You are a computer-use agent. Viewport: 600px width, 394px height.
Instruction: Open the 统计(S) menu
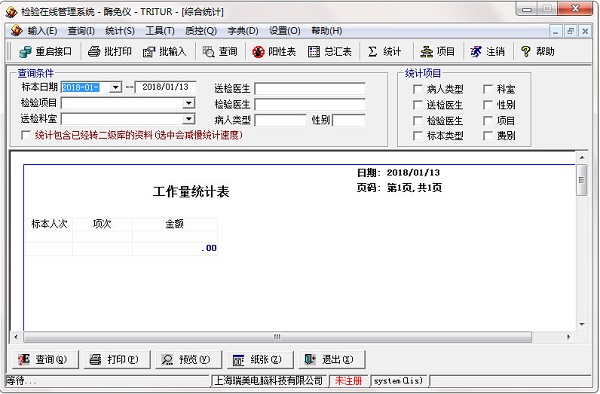coord(120,31)
